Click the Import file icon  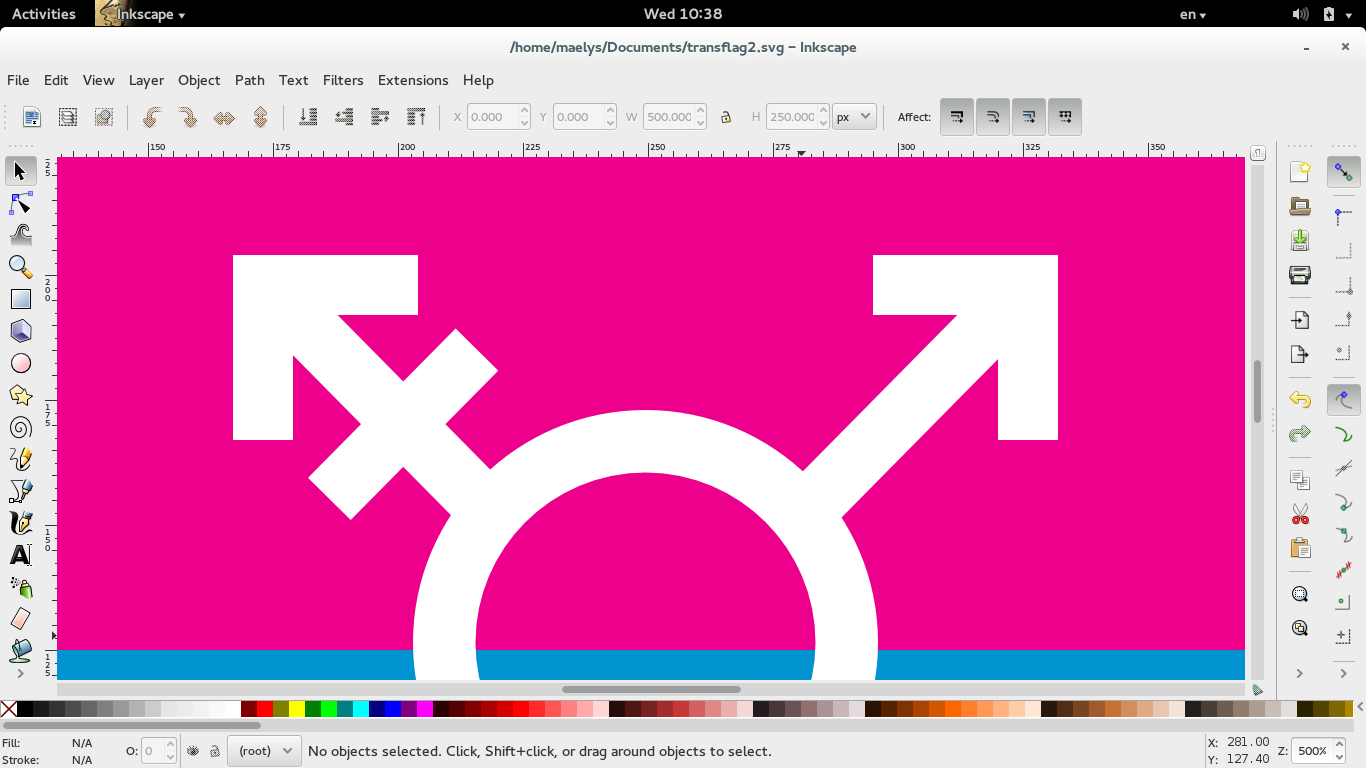[x=1300, y=320]
